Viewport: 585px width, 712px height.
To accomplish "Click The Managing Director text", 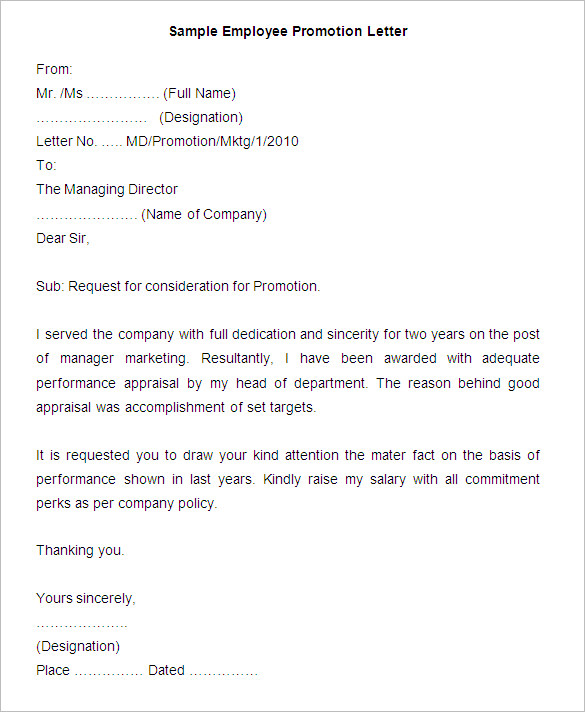I will point(107,189).
